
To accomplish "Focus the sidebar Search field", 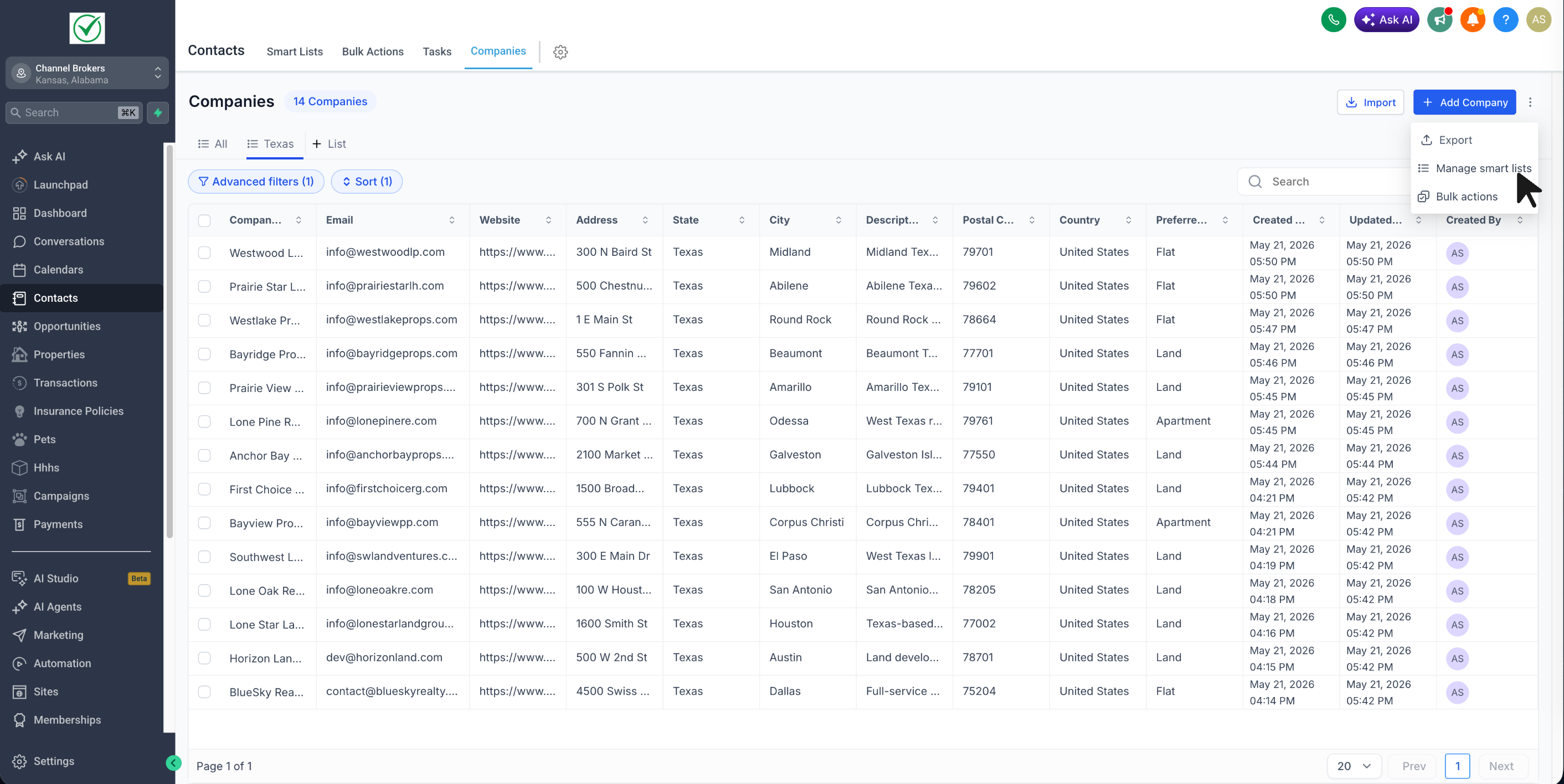I will pyautogui.click(x=74, y=113).
